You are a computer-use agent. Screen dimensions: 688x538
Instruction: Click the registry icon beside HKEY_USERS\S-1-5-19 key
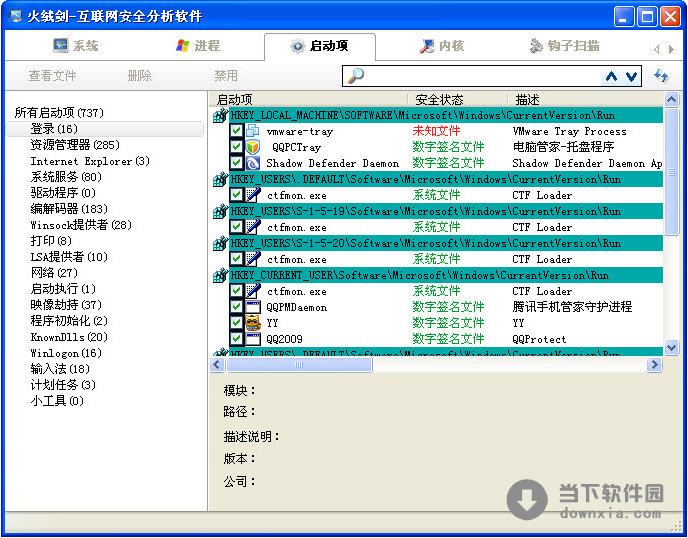[x=220, y=211]
